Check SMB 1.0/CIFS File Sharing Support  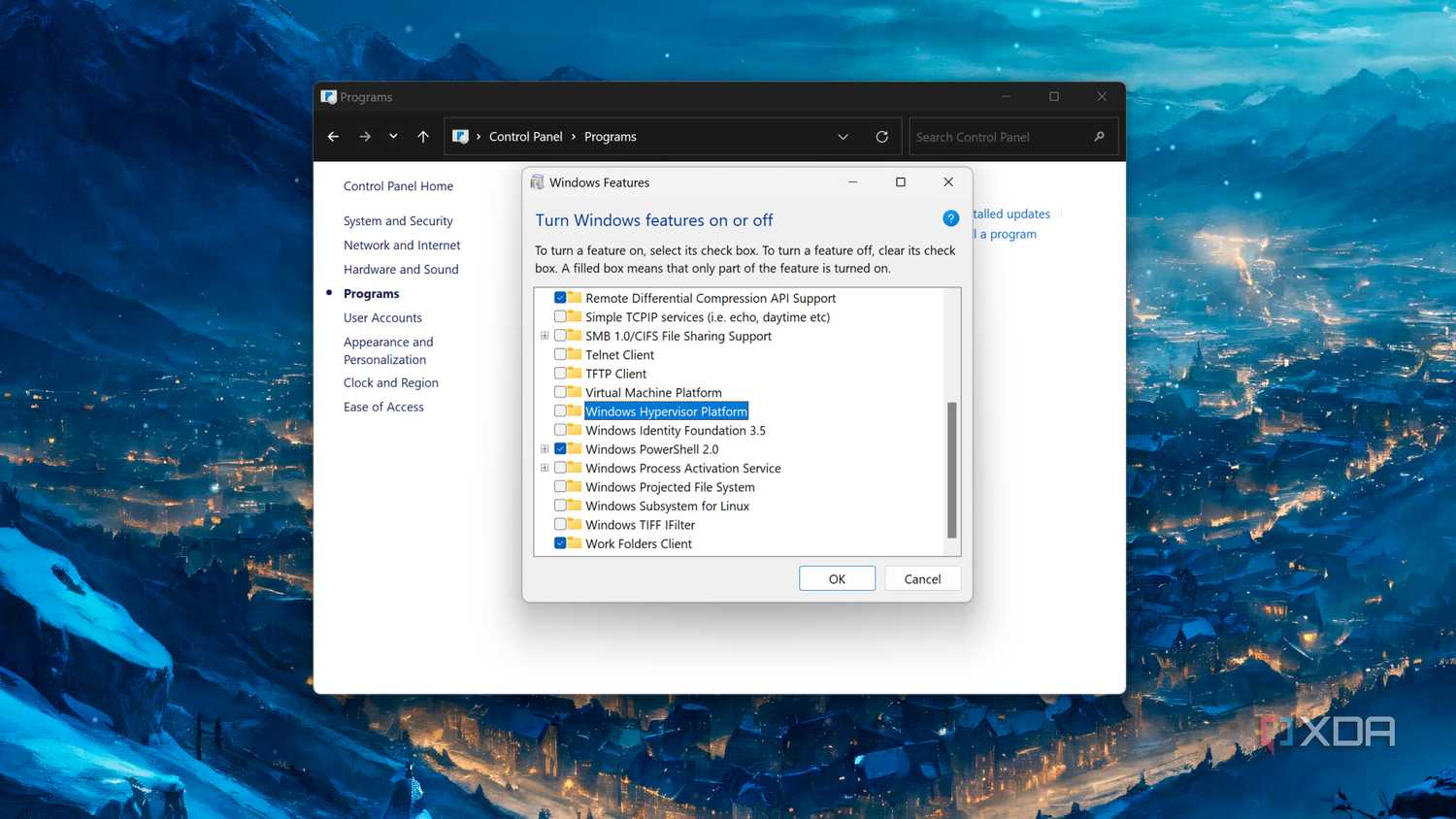560,336
